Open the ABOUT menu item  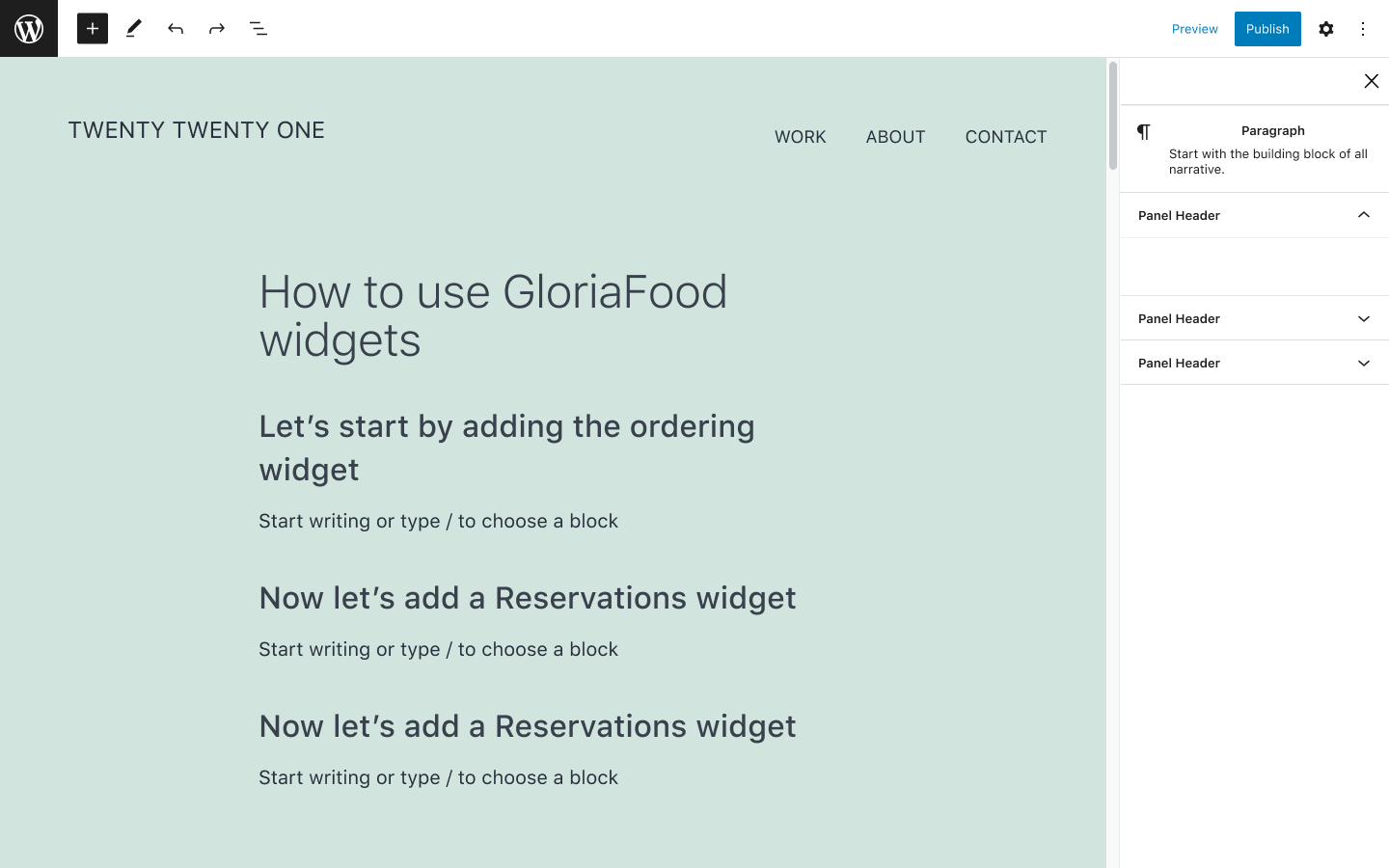(x=895, y=136)
